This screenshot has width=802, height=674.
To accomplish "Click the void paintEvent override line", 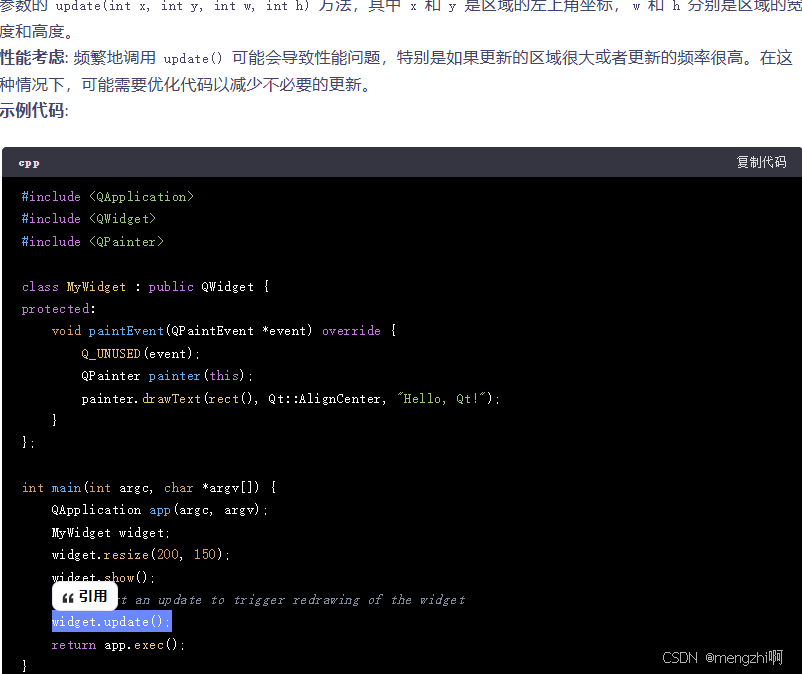I will [x=224, y=331].
